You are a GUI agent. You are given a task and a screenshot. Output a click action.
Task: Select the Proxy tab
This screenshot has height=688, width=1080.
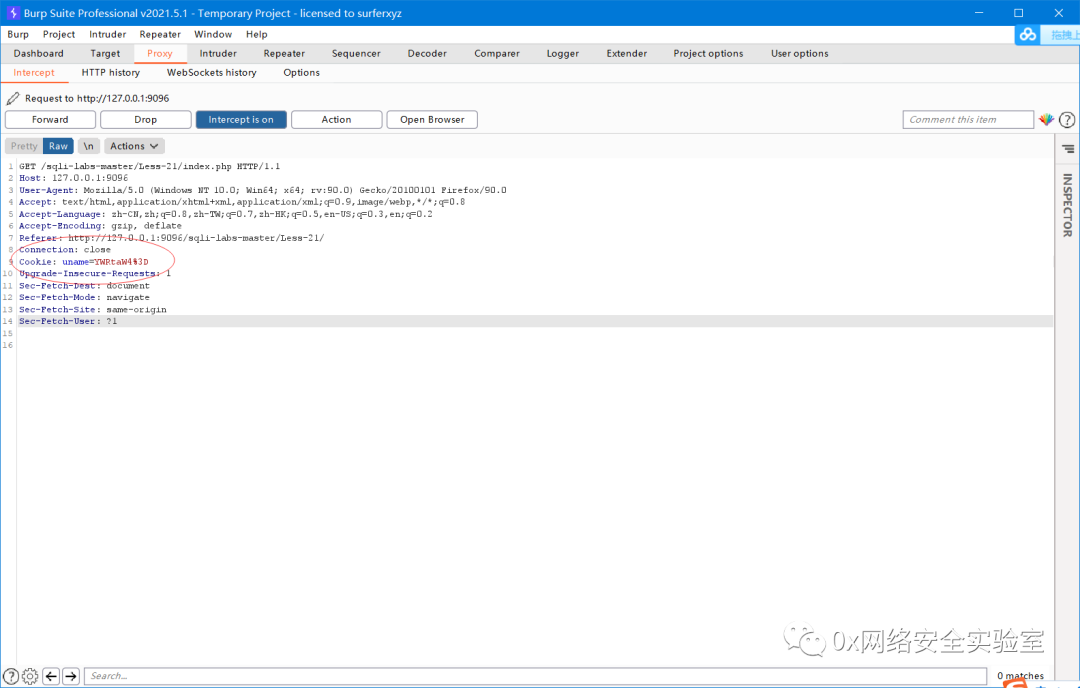(159, 54)
